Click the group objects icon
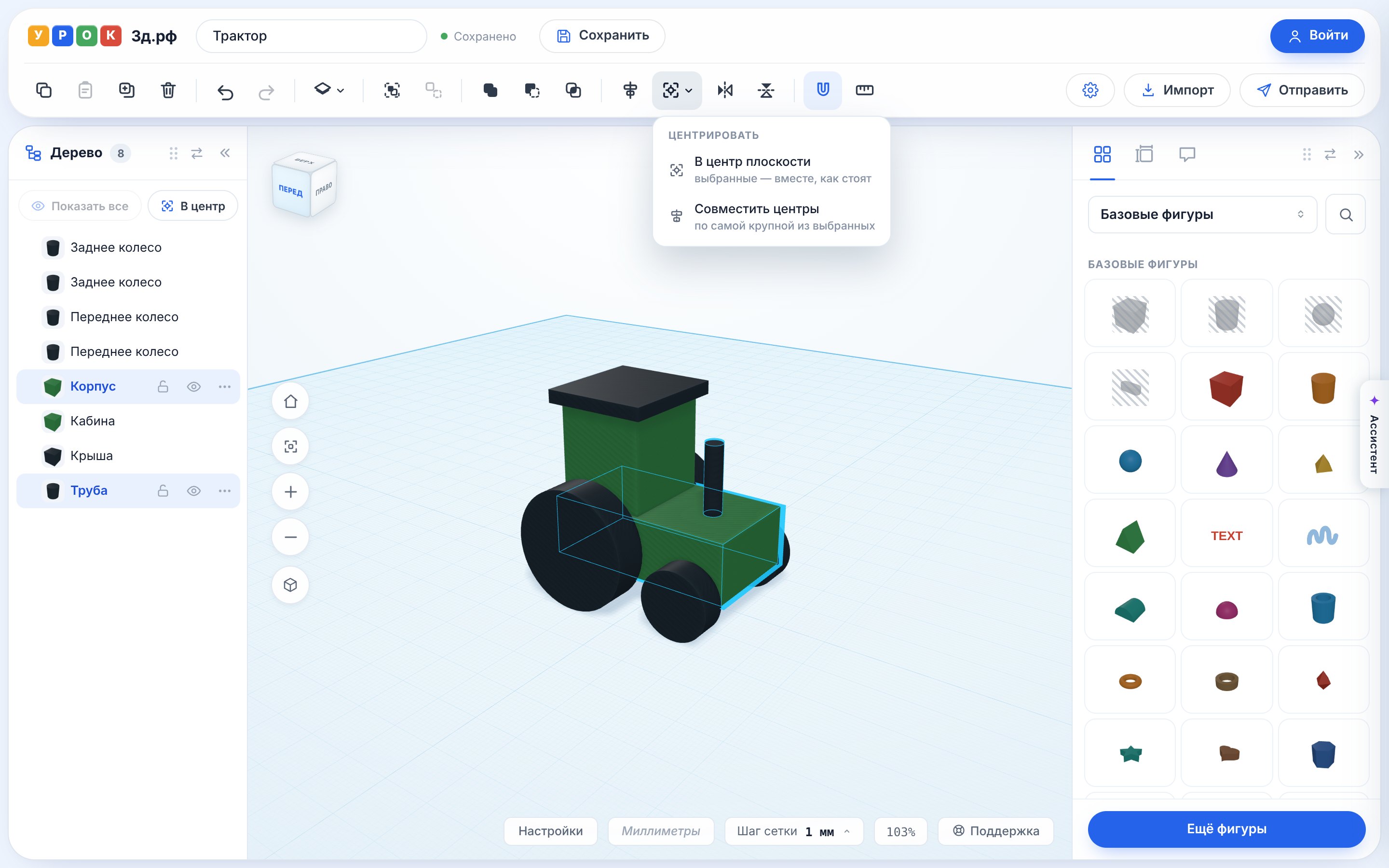1389x868 pixels. point(392,90)
